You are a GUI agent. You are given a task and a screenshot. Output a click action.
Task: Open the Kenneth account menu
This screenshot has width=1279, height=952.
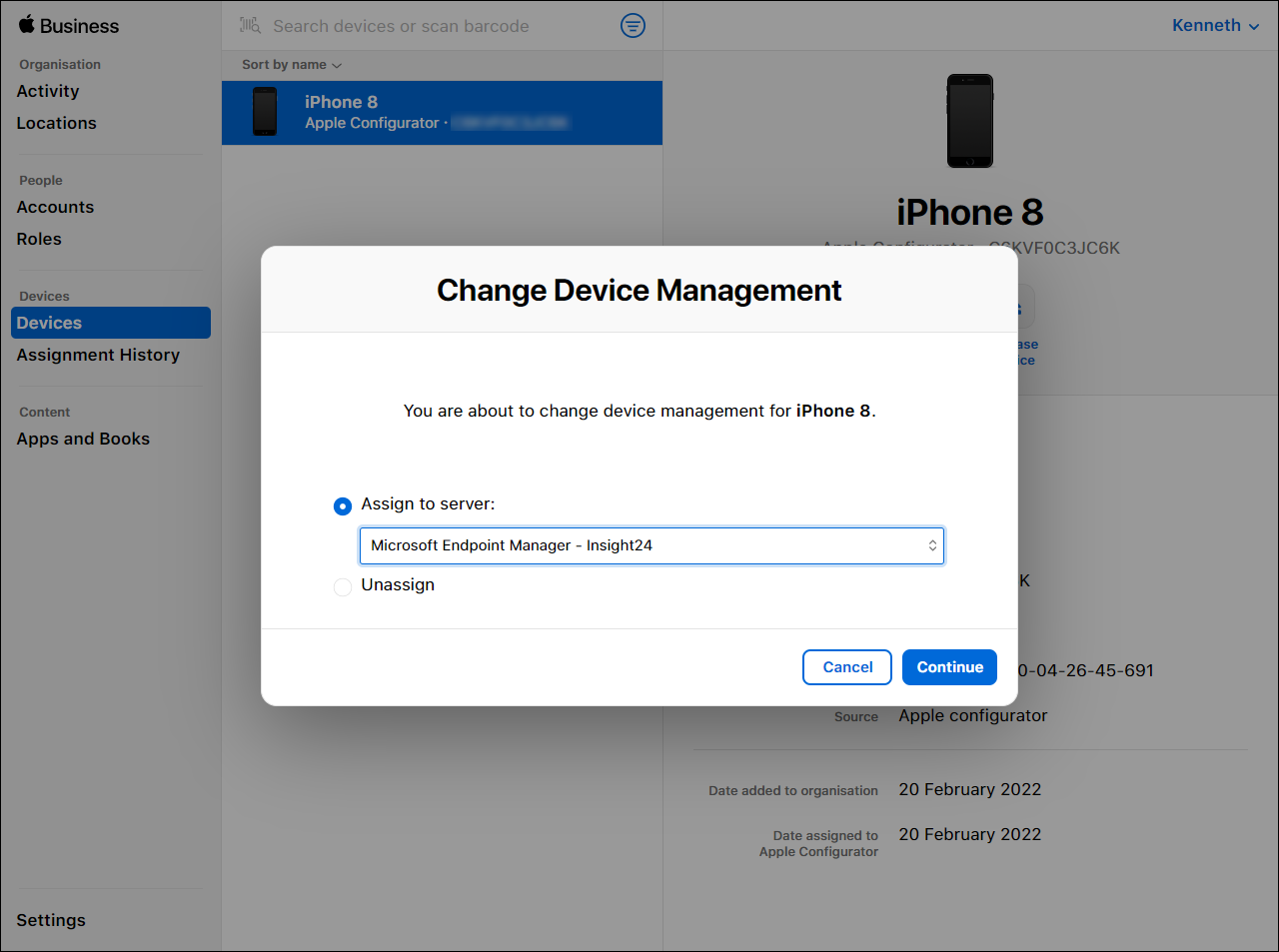click(x=1215, y=26)
